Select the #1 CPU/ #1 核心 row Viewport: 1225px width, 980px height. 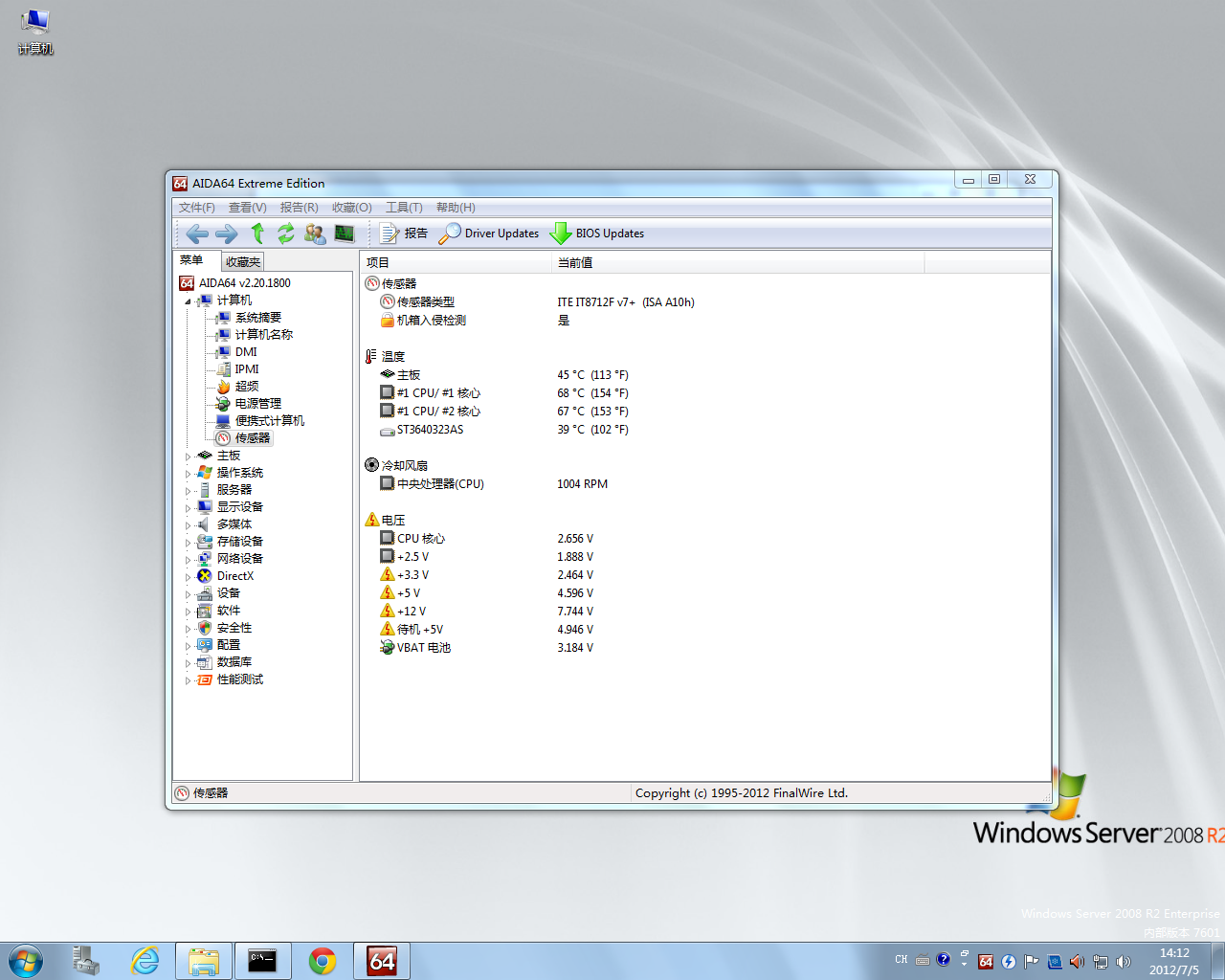pos(705,393)
